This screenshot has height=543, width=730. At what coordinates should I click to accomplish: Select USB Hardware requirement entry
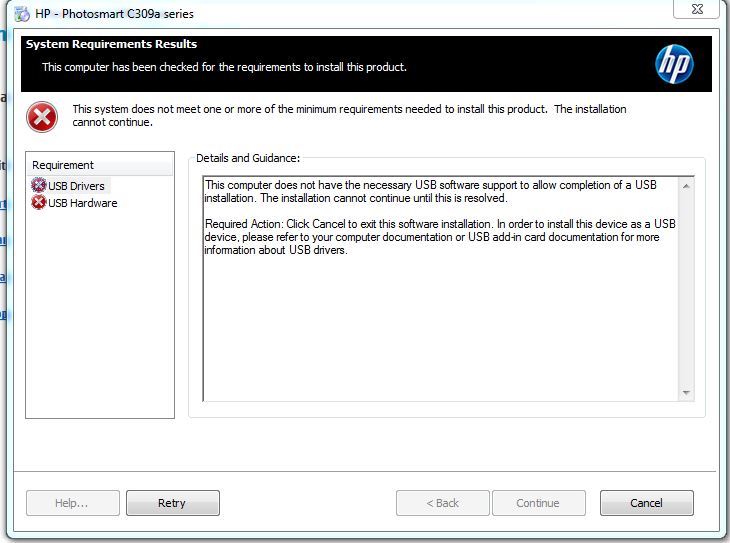click(x=74, y=203)
